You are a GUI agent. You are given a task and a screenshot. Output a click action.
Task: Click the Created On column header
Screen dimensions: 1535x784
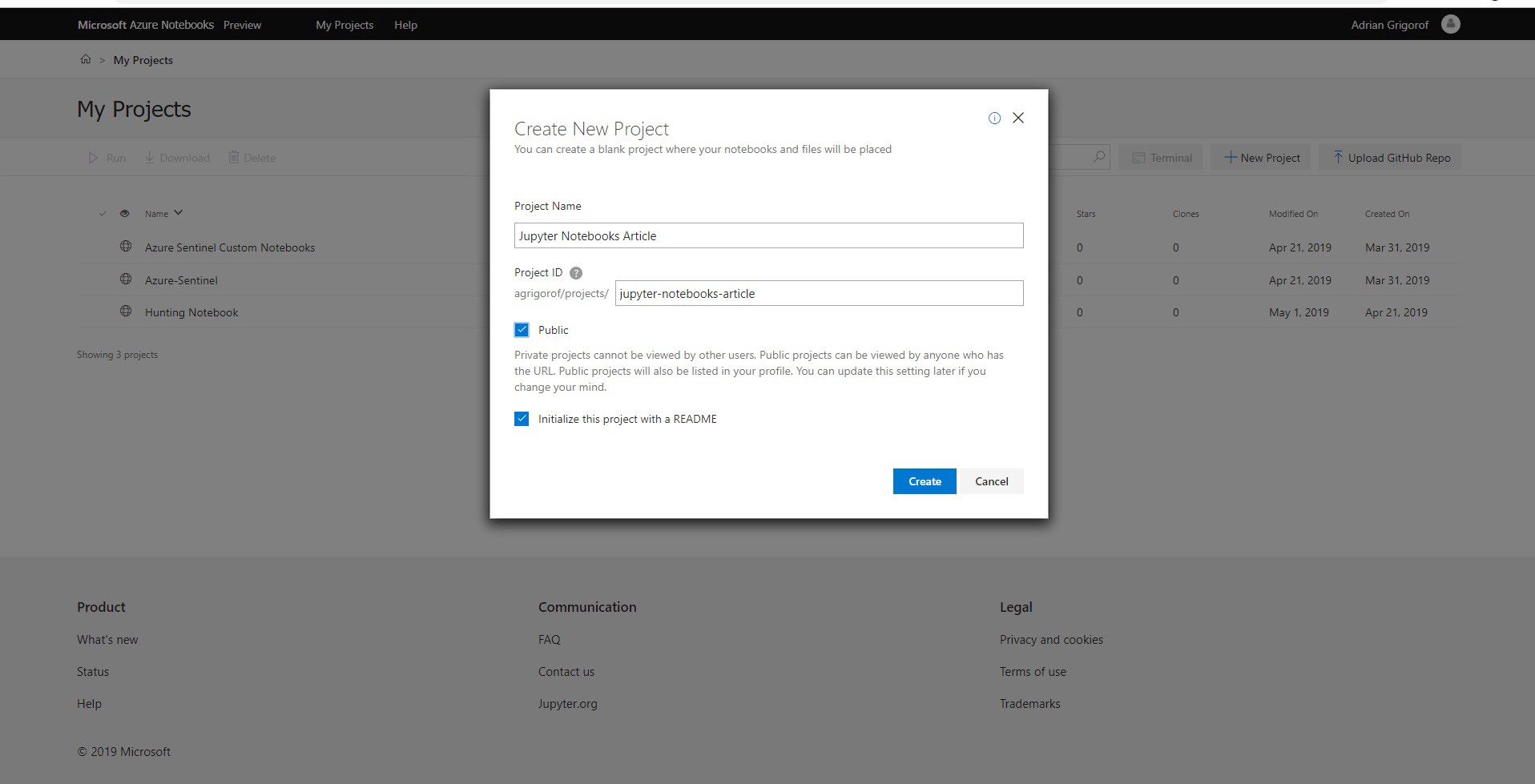[1387, 214]
